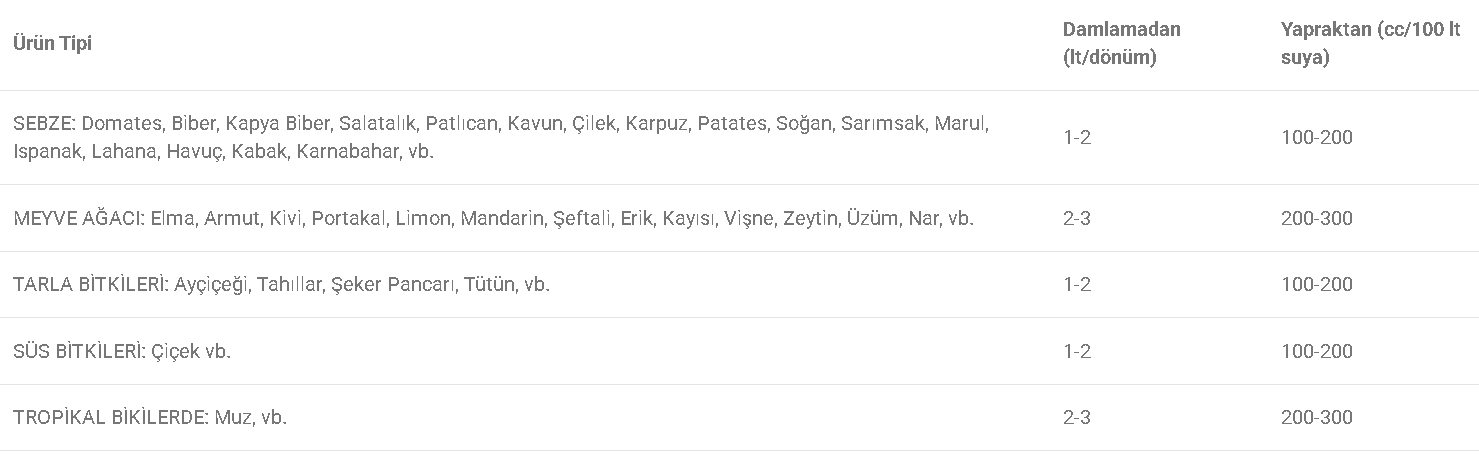This screenshot has width=1479, height=459.
Task: Select the SEBZE drip dose value 1-2
Action: click(1077, 137)
